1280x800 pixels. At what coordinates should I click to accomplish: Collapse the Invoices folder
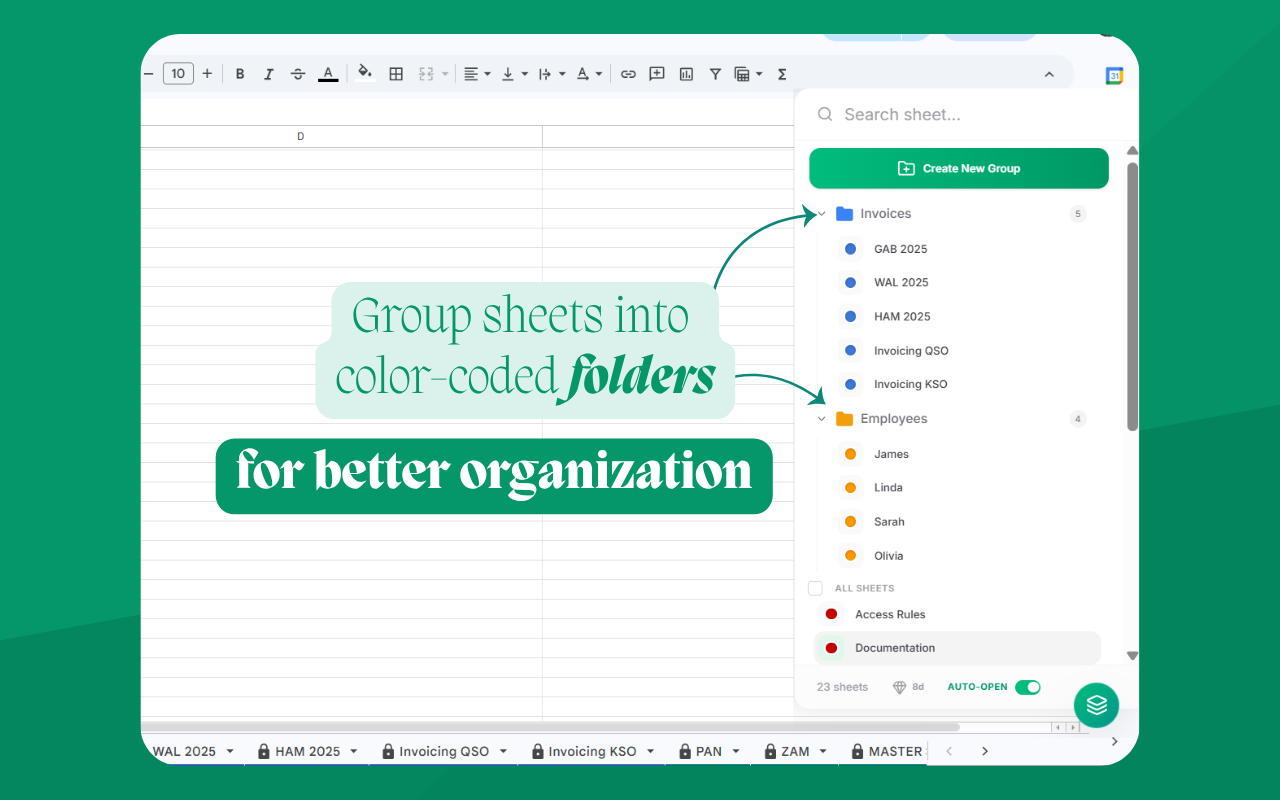821,213
